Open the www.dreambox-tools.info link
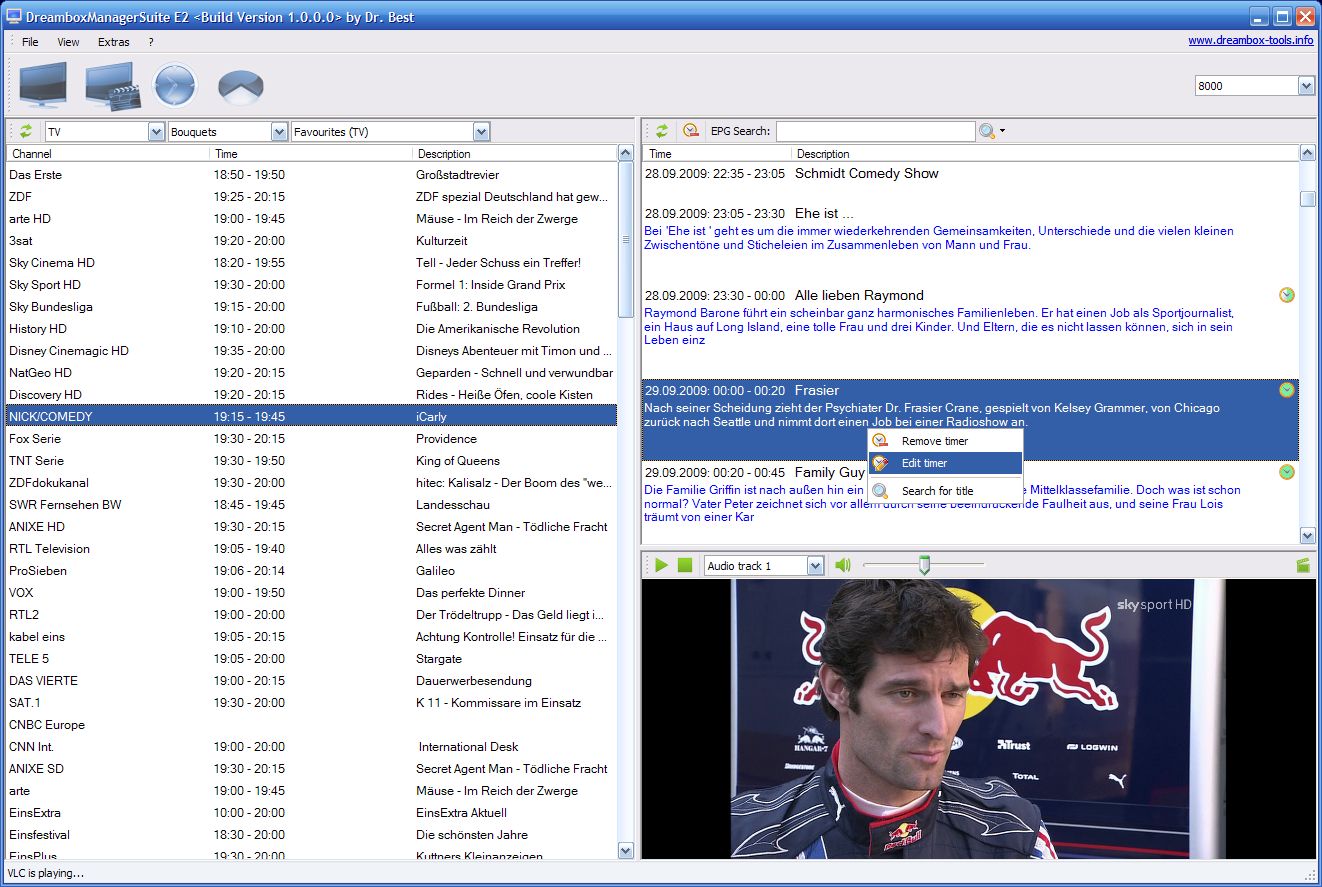Image resolution: width=1322 pixels, height=887 pixels. pyautogui.click(x=1250, y=40)
